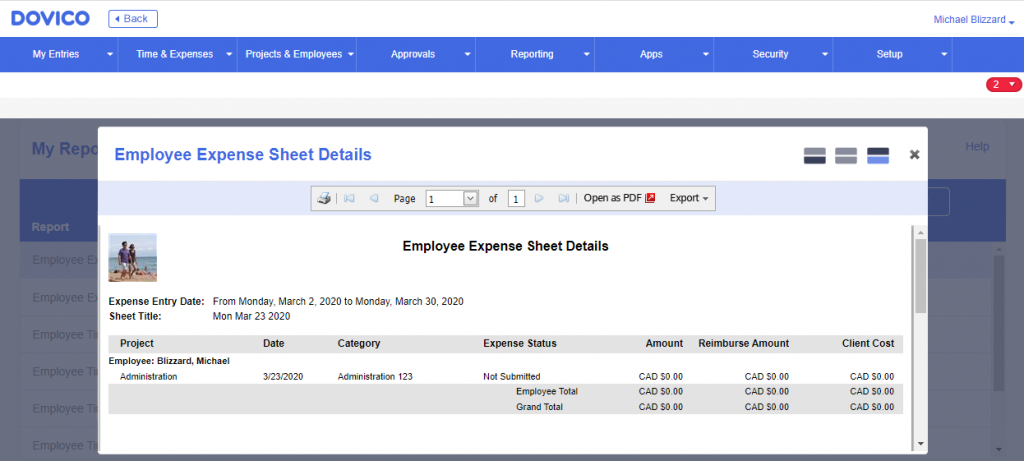
Task: Expand the Security menu arrow
Action: (825, 55)
